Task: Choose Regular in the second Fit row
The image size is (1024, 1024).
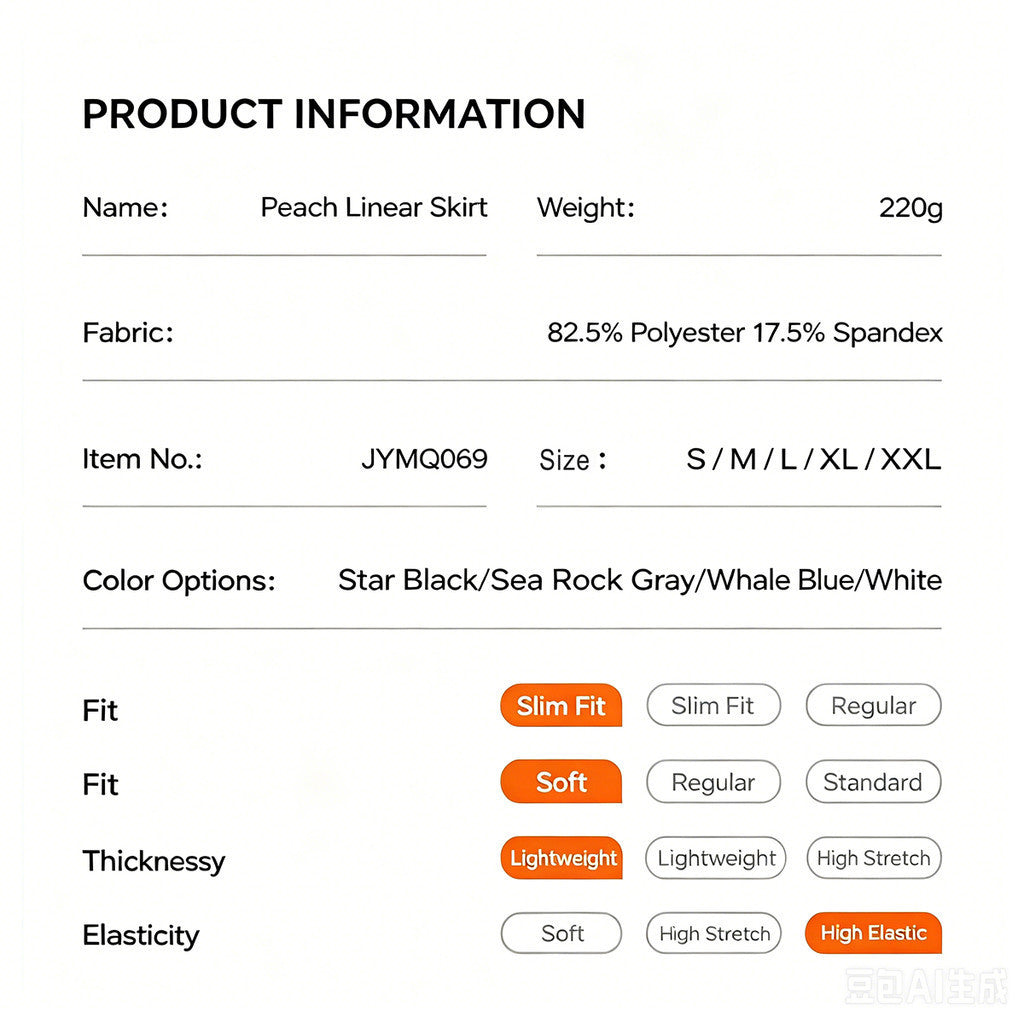Action: (713, 782)
